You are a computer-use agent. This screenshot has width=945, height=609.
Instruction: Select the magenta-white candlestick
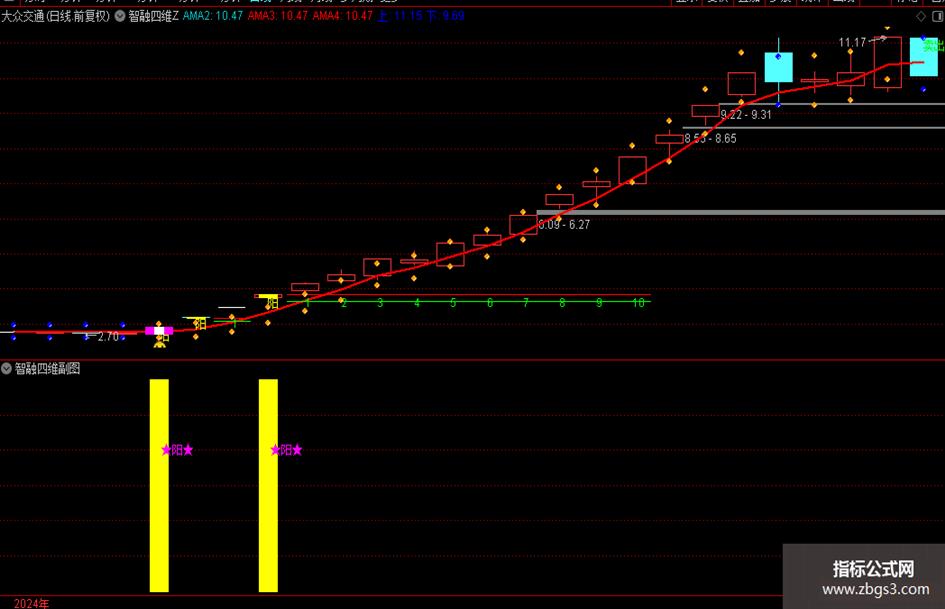159,330
